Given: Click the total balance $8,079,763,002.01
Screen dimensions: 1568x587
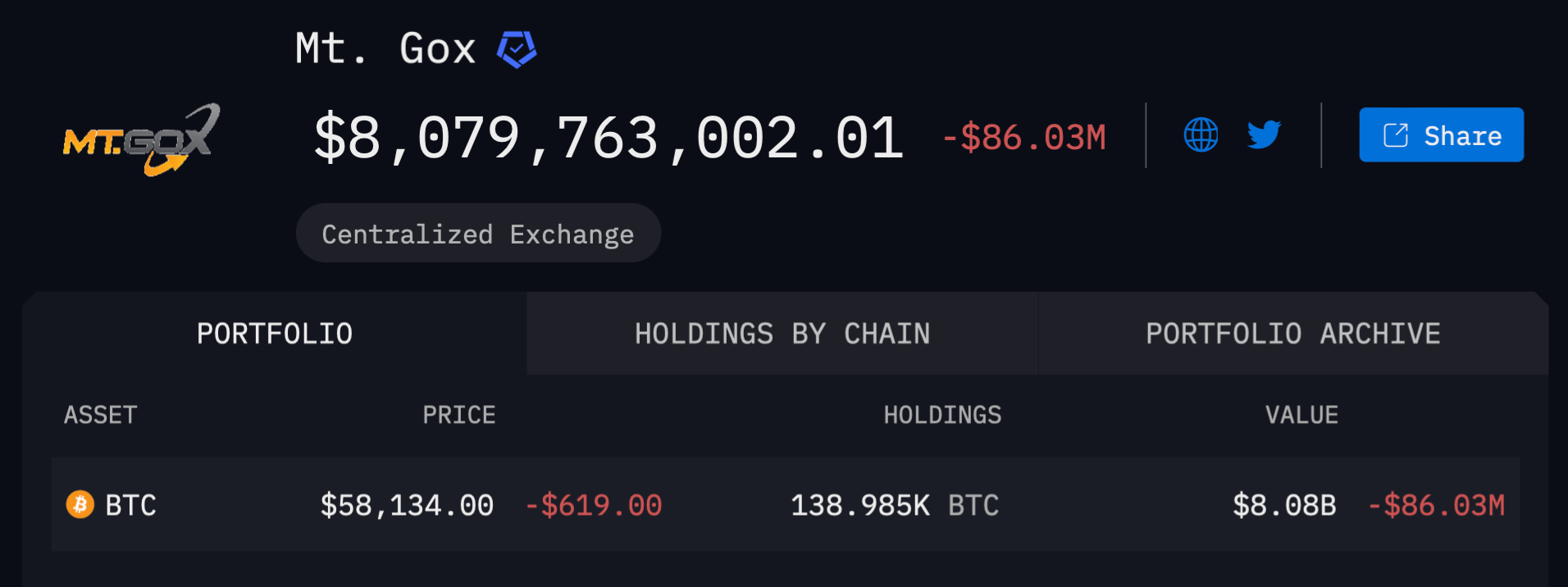Looking at the screenshot, I should [x=609, y=137].
